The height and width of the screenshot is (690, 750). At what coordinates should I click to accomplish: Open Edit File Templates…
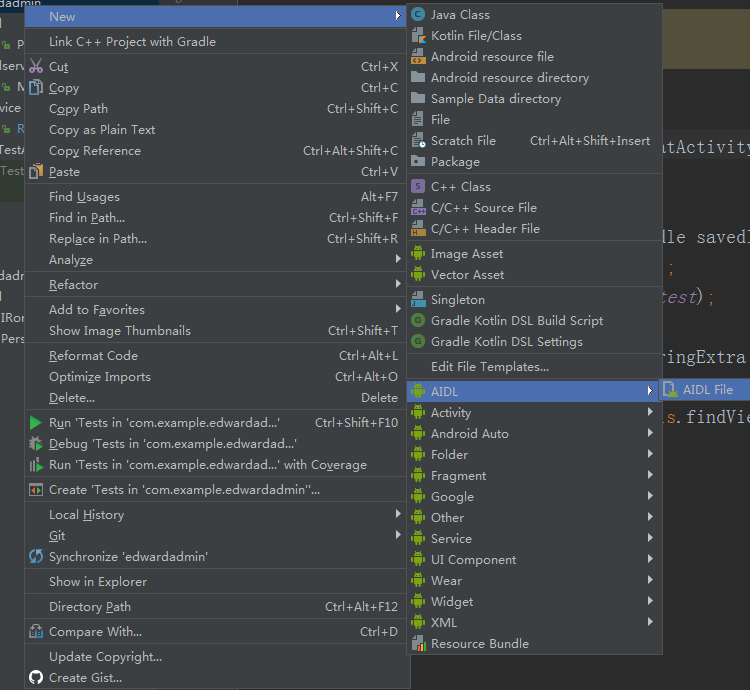534,367
